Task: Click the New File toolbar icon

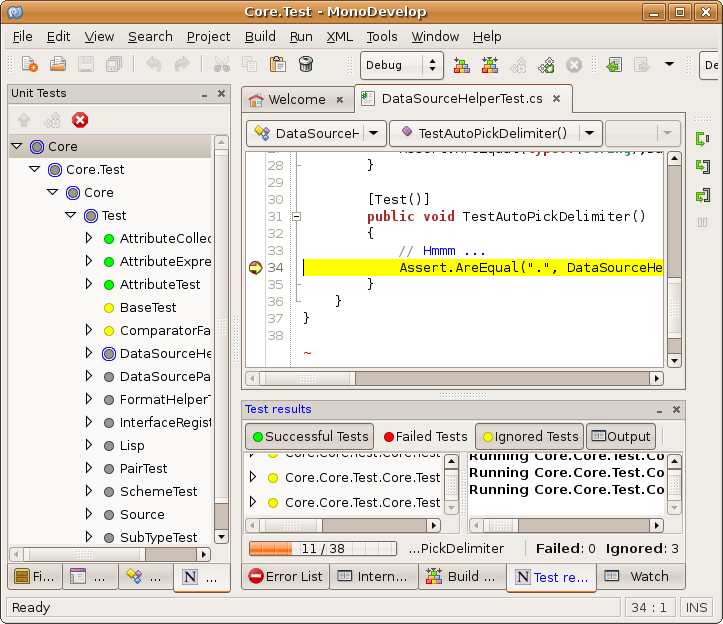Action: tap(30, 65)
